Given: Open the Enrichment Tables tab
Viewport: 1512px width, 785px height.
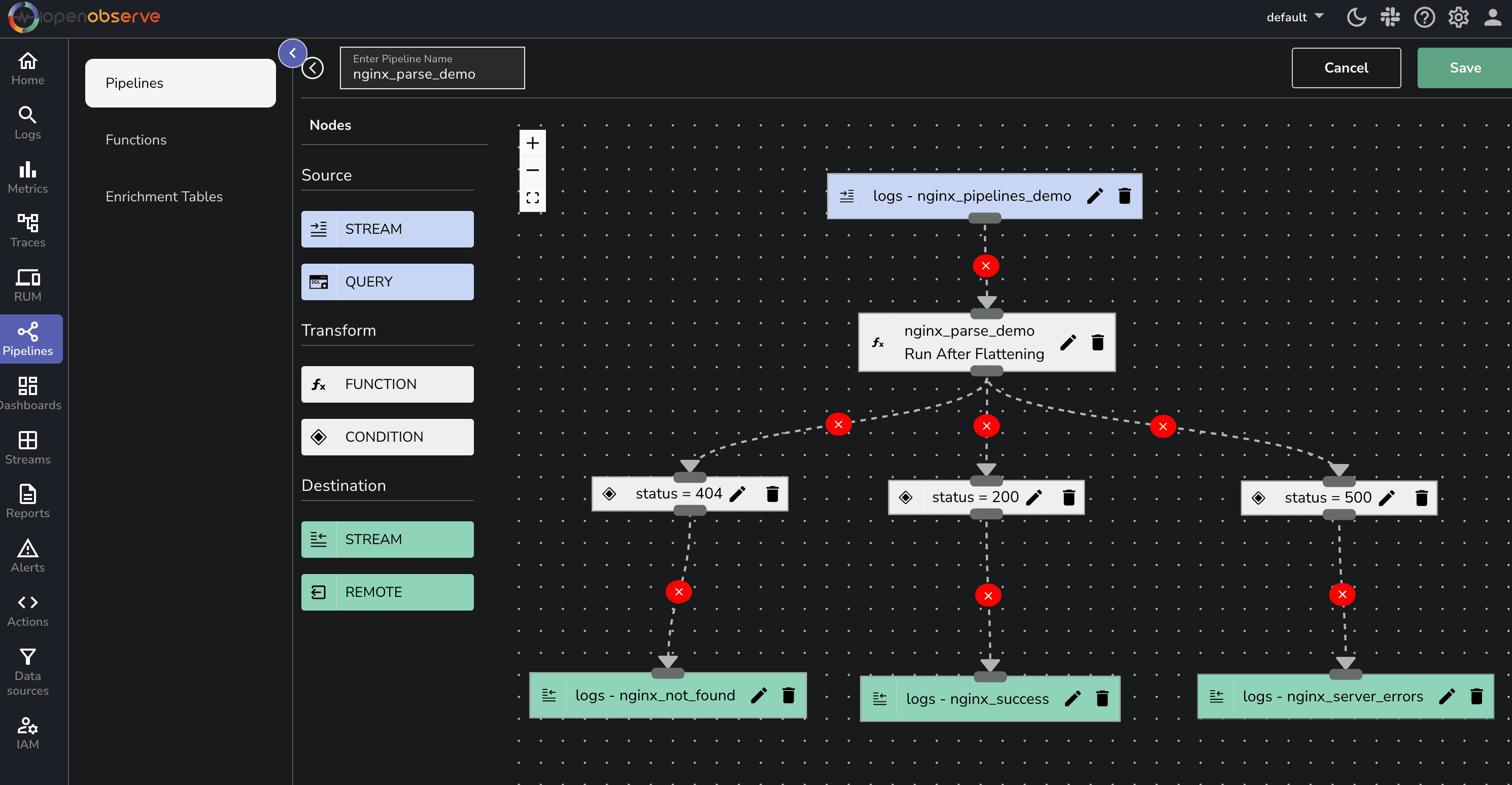Looking at the screenshot, I should (164, 197).
